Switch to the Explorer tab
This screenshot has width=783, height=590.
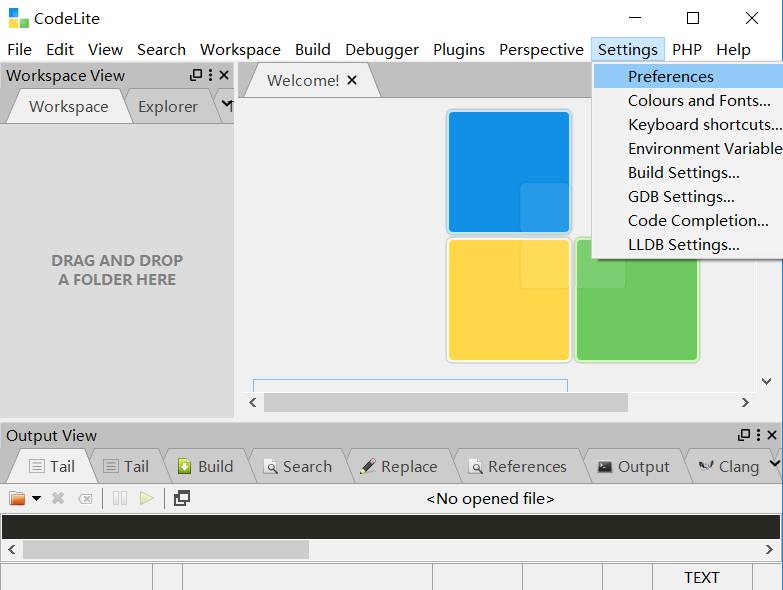coord(167,106)
